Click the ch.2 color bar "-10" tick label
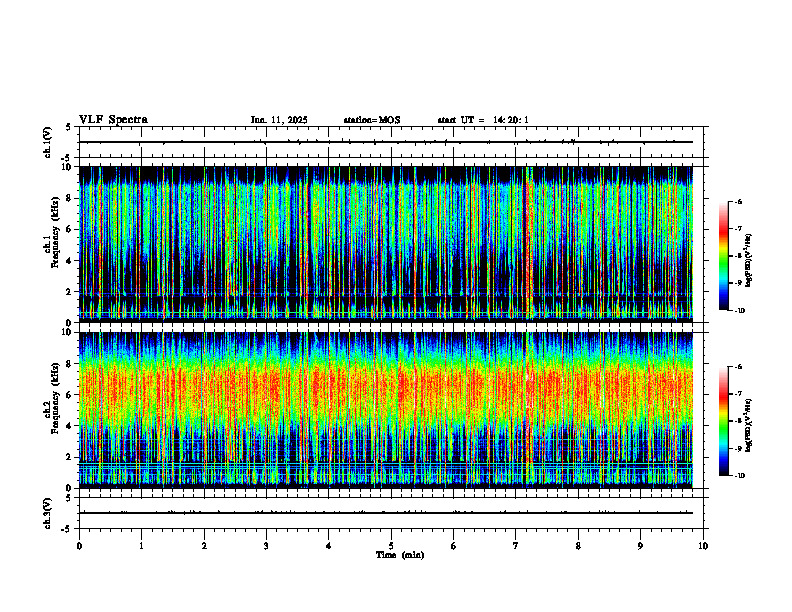This screenshot has width=792, height=612. (x=740, y=476)
